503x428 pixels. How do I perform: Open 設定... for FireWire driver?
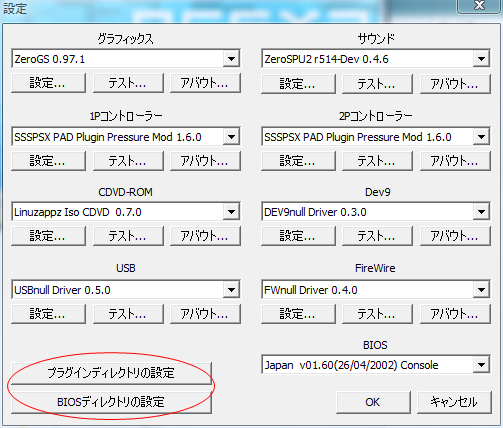click(298, 314)
